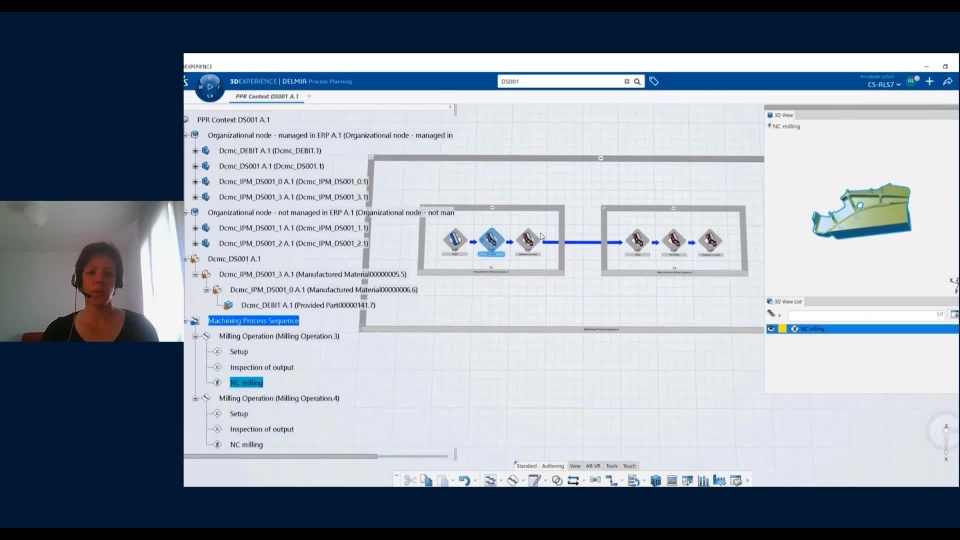This screenshot has width=960, height=540.
Task: Open the Tools toolbar tab
Action: pyautogui.click(x=612, y=466)
